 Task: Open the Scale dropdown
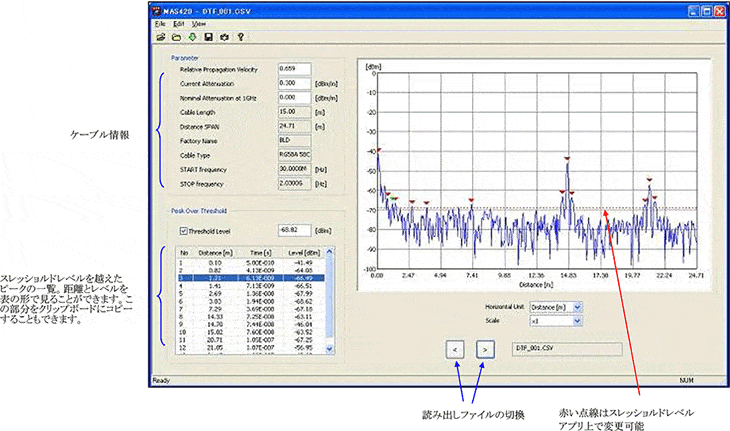coord(577,321)
